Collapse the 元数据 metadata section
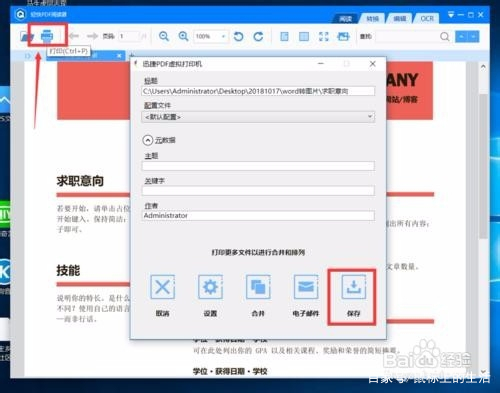The height and width of the screenshot is (393, 500). (x=148, y=140)
